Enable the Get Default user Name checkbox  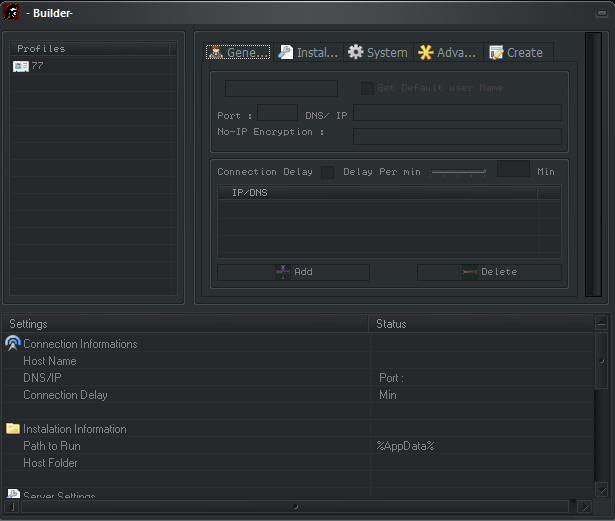click(367, 88)
